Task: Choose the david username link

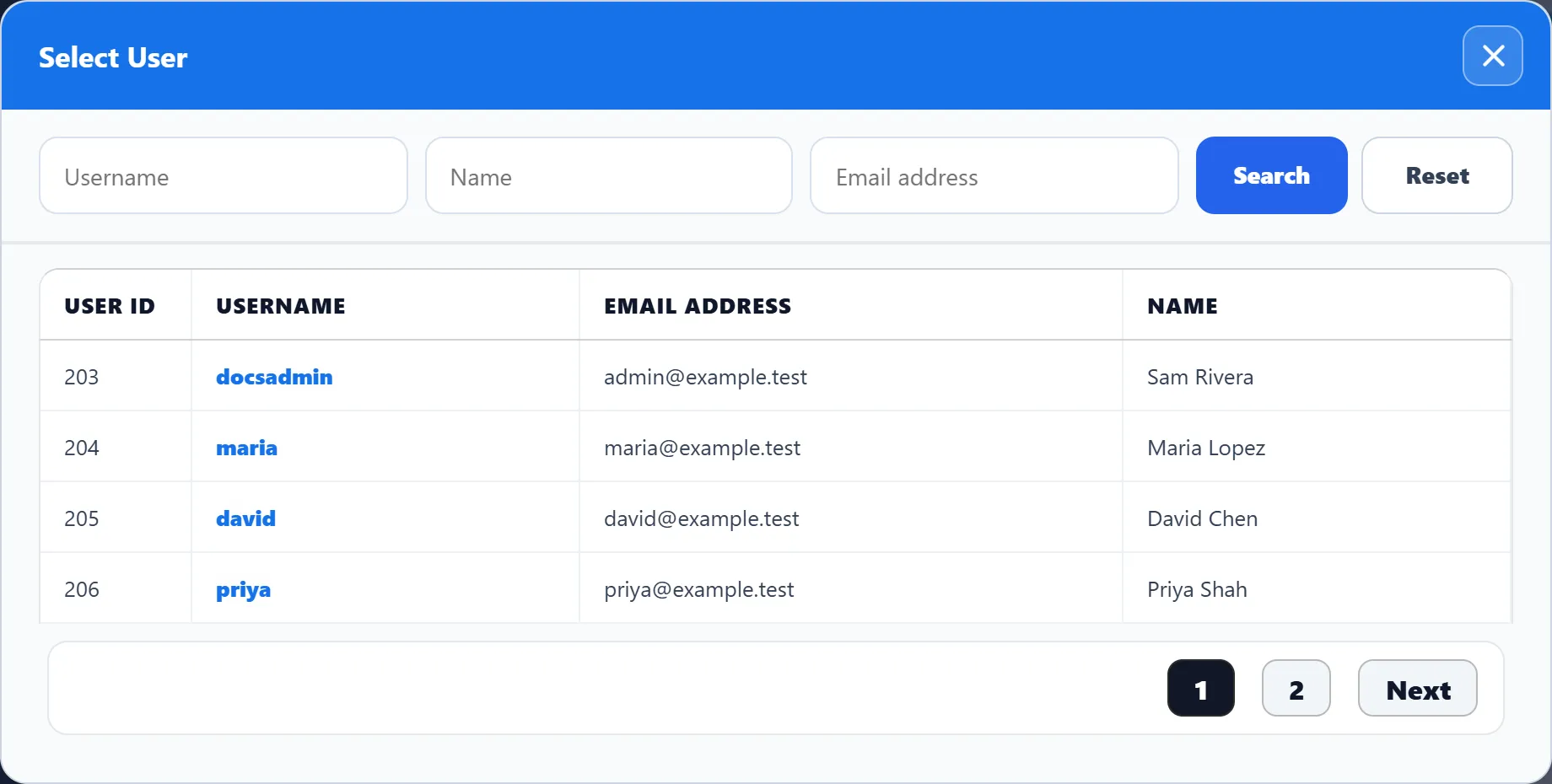Action: (245, 518)
